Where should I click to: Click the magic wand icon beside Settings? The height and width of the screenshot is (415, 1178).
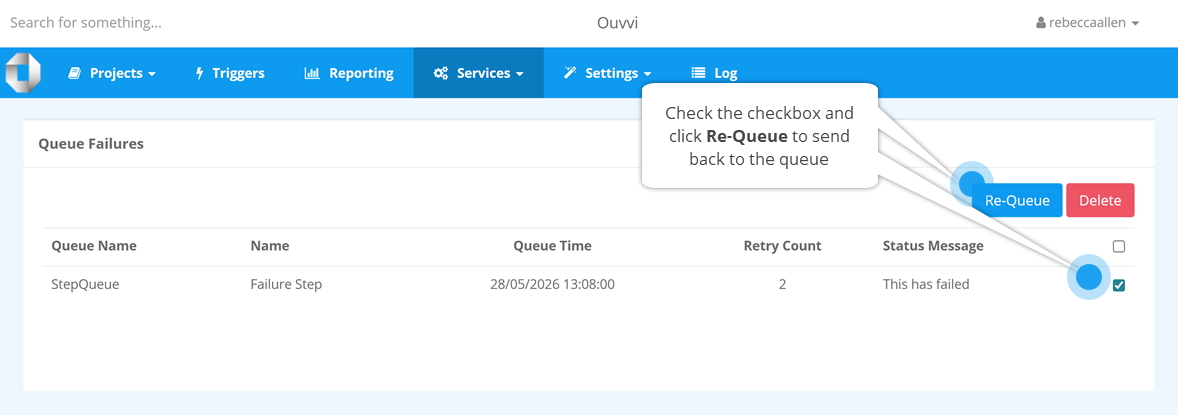tap(570, 73)
